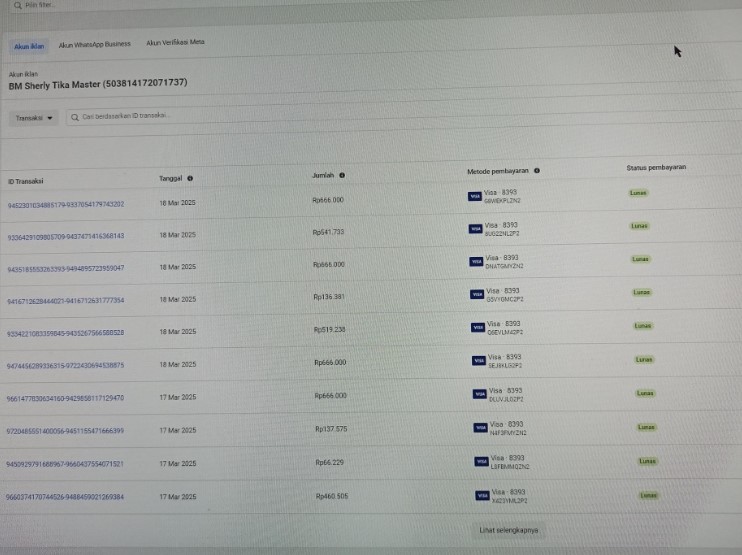Open transaction ID ending in 6368143
742x555 pixels.
(66, 236)
